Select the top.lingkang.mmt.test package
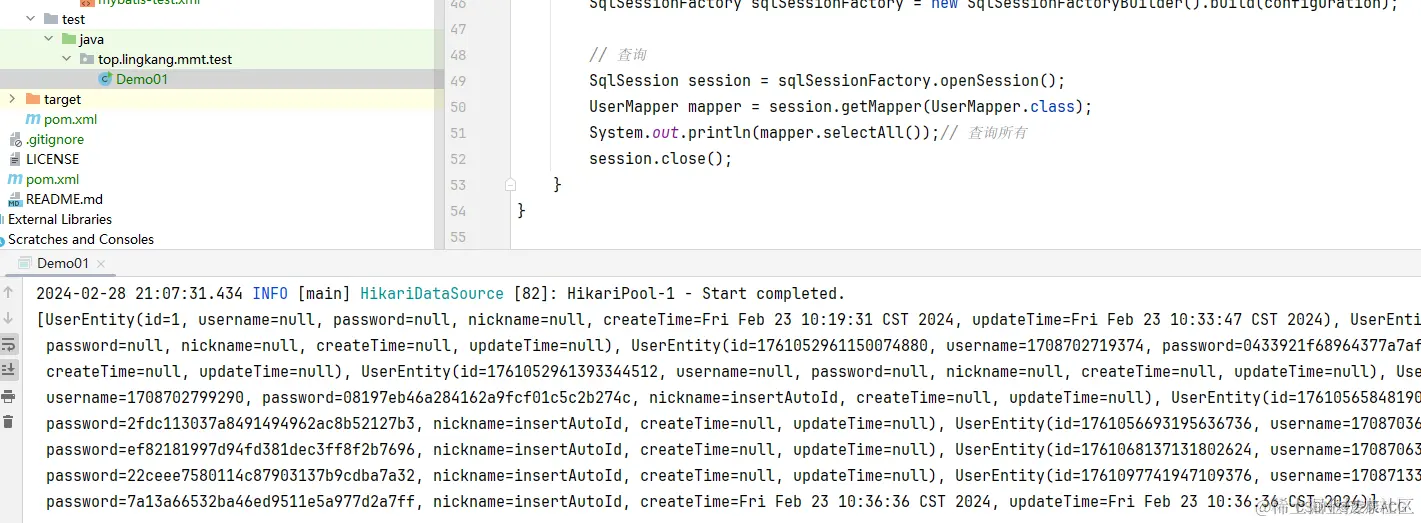 click(x=165, y=59)
